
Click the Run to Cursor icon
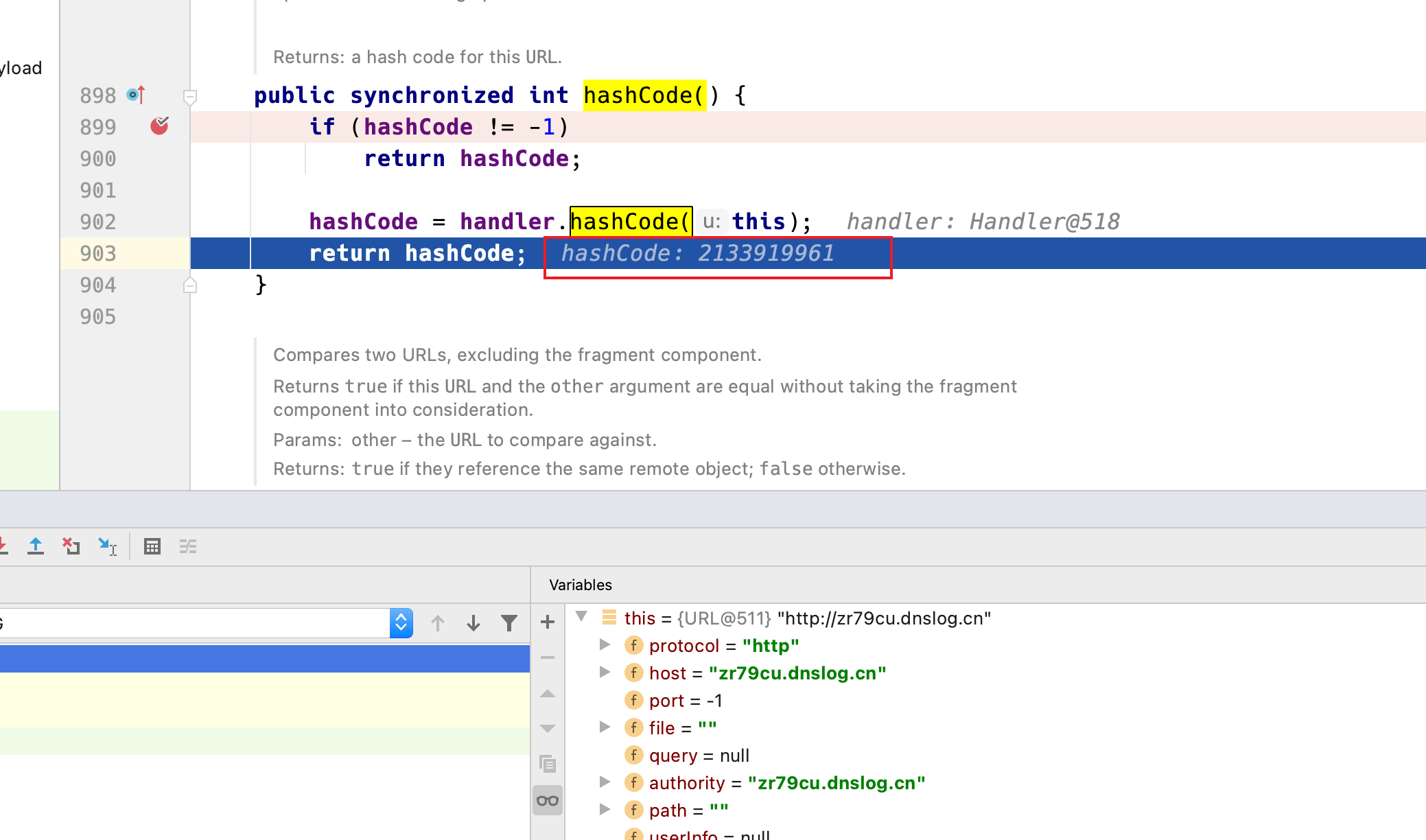coord(107,546)
